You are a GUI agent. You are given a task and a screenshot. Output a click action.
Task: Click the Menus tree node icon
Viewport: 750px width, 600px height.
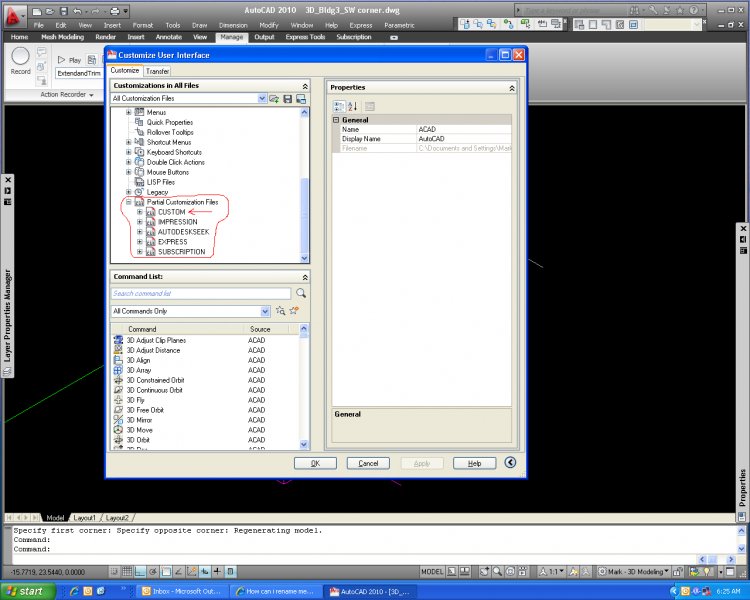139,112
